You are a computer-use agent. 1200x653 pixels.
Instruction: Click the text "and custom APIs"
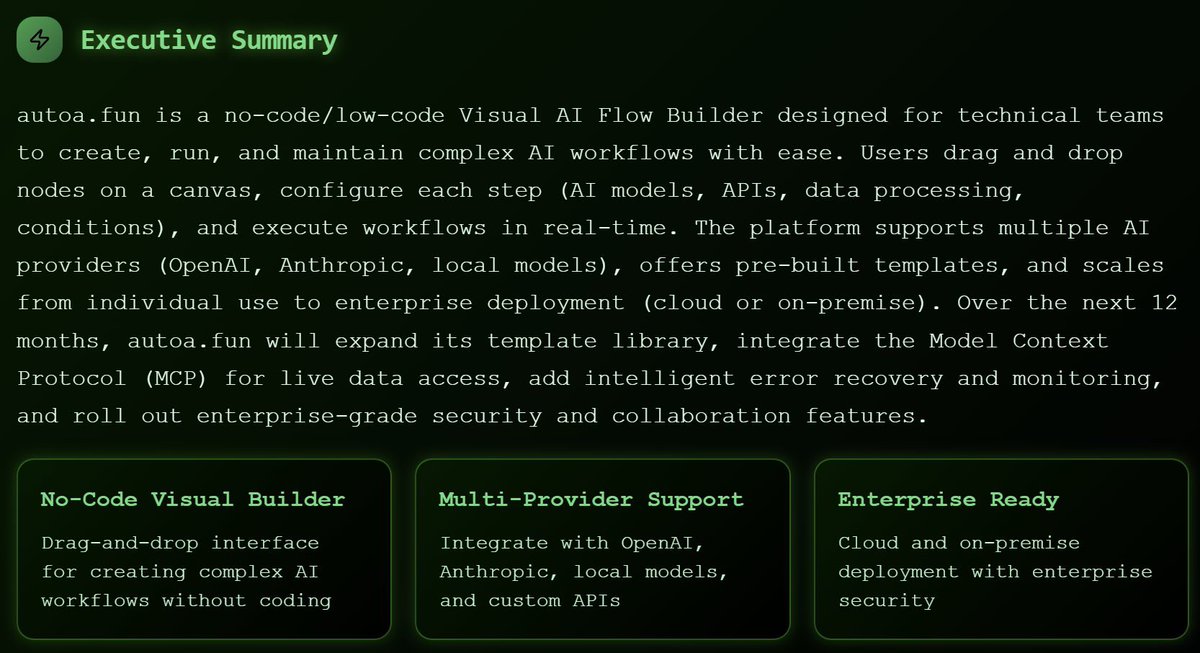coord(530,601)
